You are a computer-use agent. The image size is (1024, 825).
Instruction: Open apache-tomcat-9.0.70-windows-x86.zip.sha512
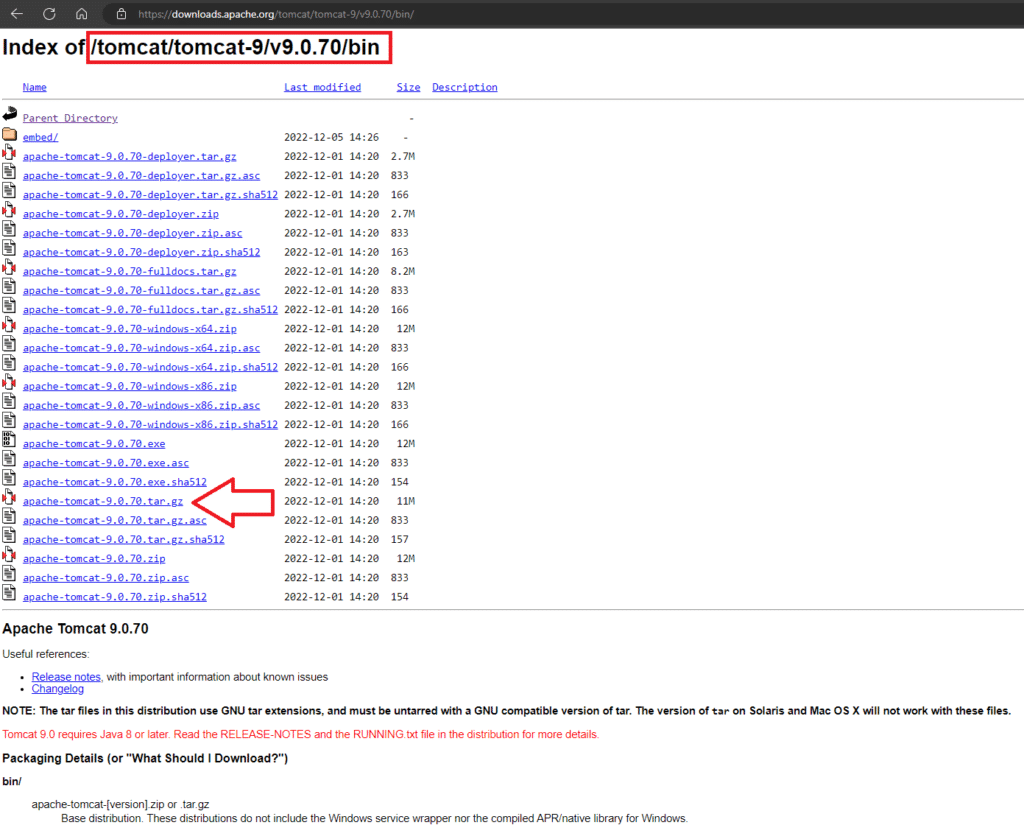pyautogui.click(x=150, y=425)
